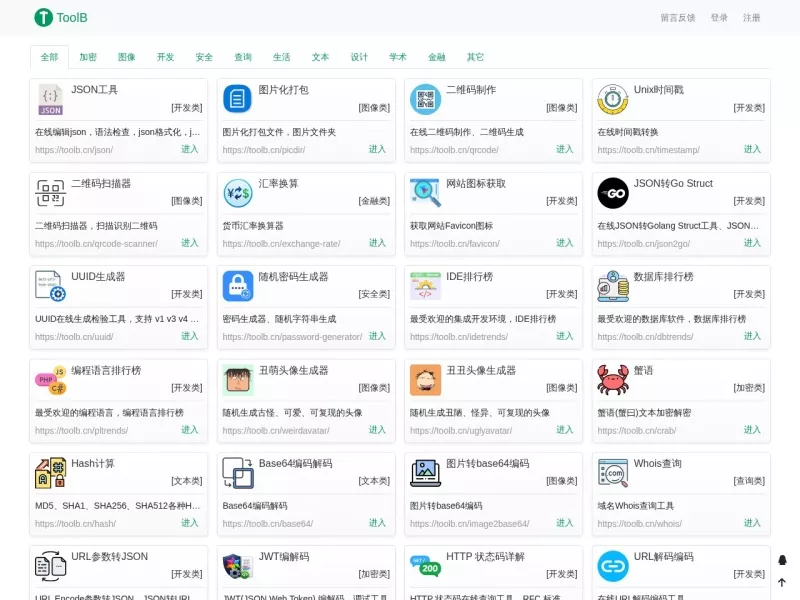Open the https://toolb.cn/uuid/ URL link
This screenshot has height=600, width=800.
[74, 337]
